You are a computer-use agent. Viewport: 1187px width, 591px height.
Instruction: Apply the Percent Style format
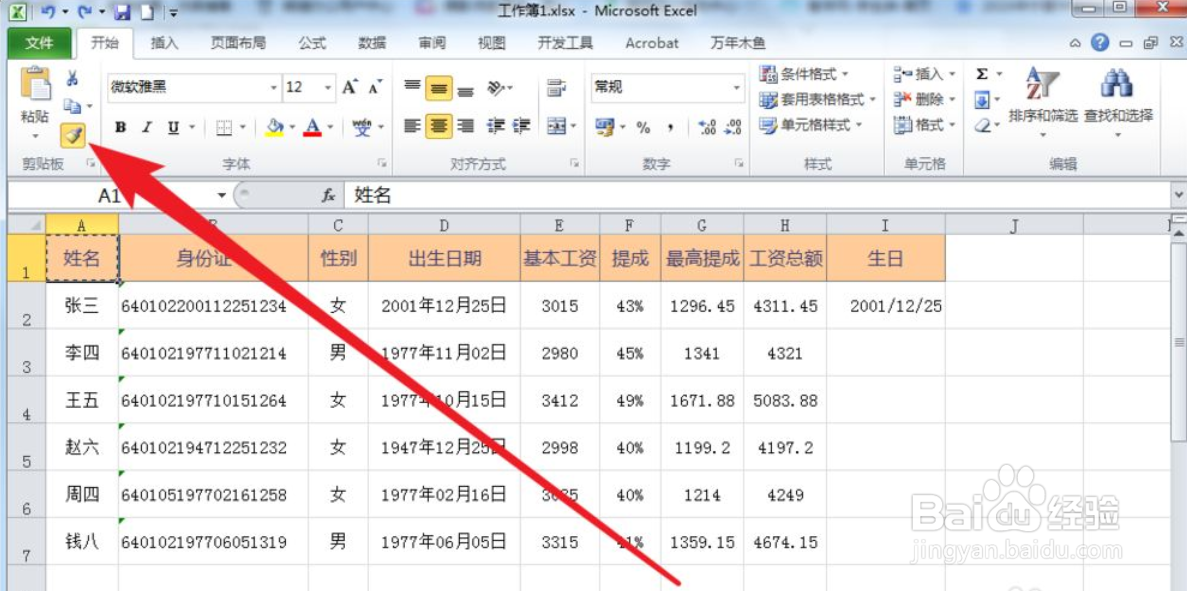point(644,128)
